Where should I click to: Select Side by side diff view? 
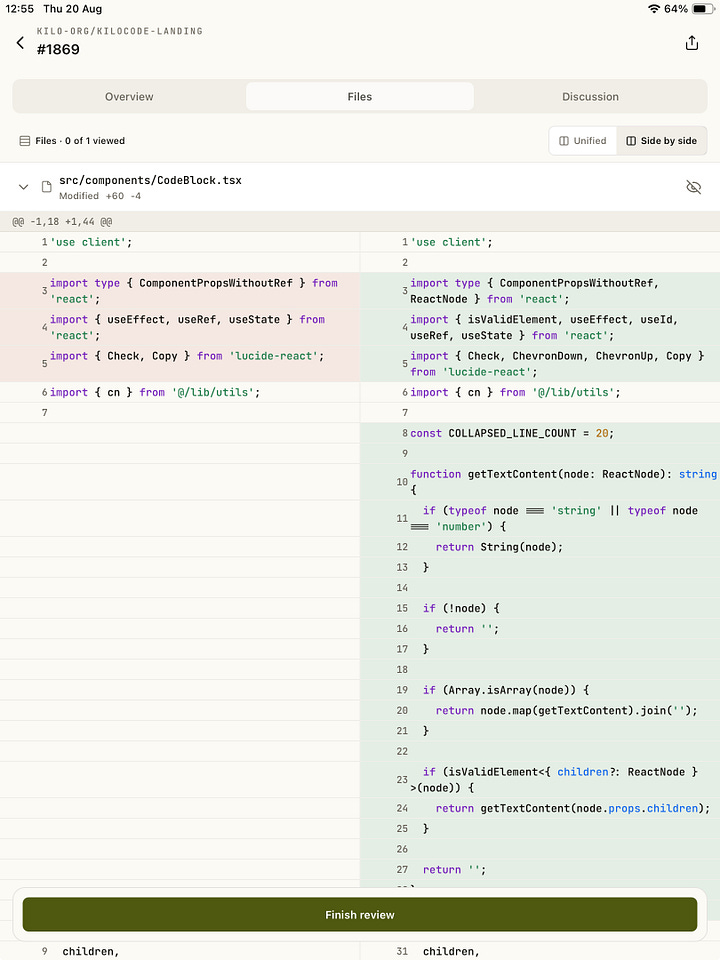tap(662, 141)
